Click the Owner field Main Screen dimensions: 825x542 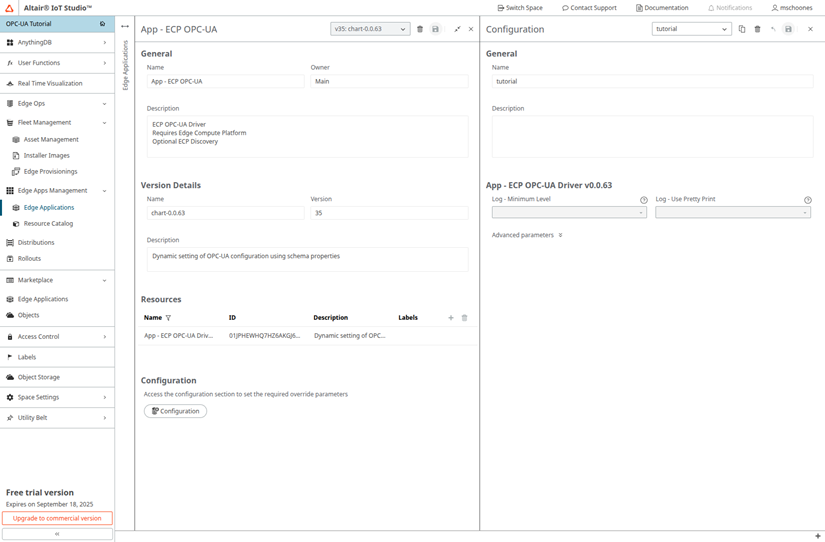pos(389,82)
